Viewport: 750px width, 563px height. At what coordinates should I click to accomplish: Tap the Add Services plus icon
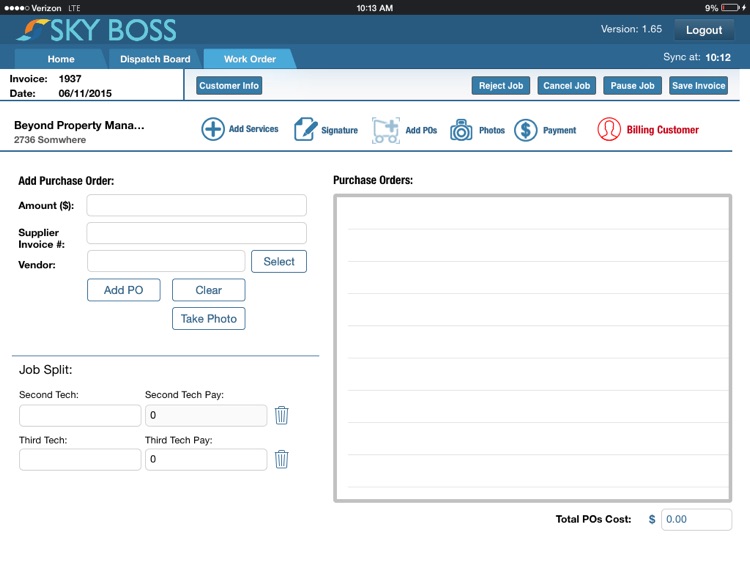tap(213, 130)
